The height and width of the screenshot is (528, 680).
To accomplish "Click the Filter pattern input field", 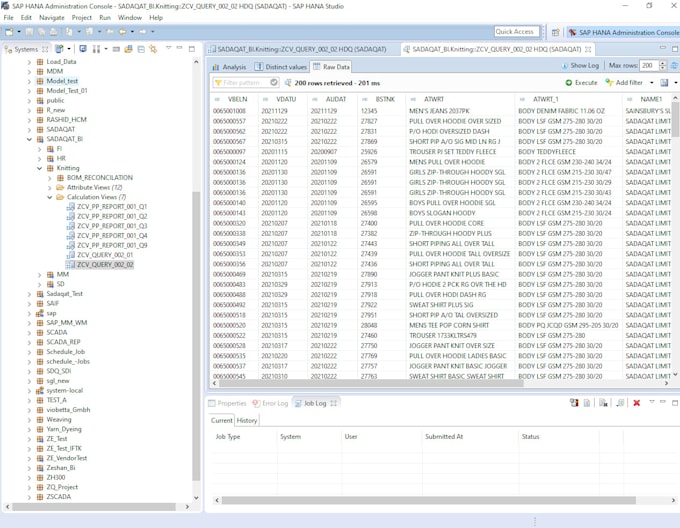I will [x=246, y=82].
